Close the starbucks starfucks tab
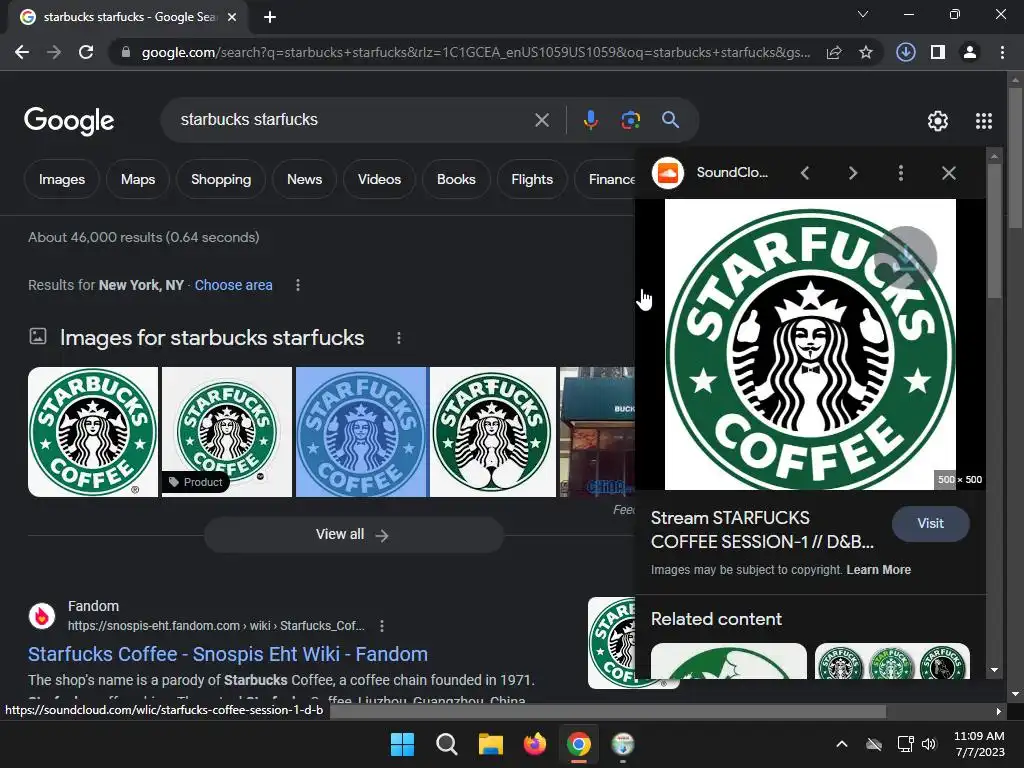1024x768 pixels. tap(232, 17)
